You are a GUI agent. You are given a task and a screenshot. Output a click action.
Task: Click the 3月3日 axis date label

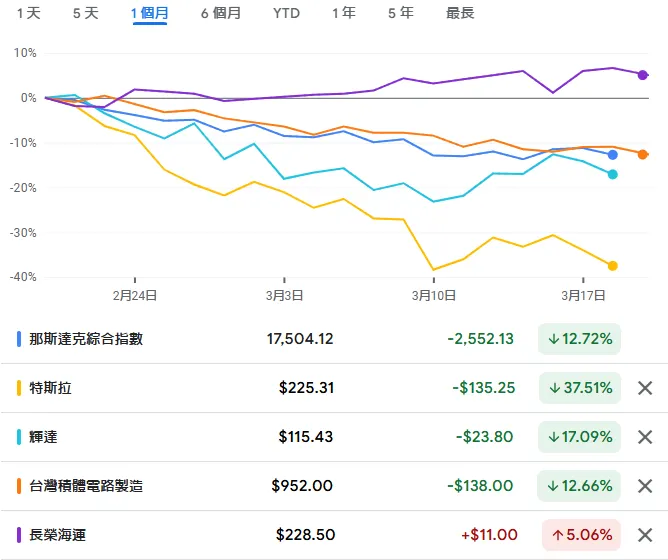284,295
